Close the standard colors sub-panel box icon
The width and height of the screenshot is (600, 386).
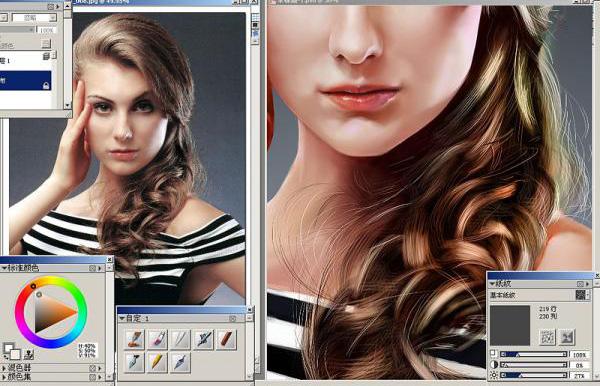[92, 269]
